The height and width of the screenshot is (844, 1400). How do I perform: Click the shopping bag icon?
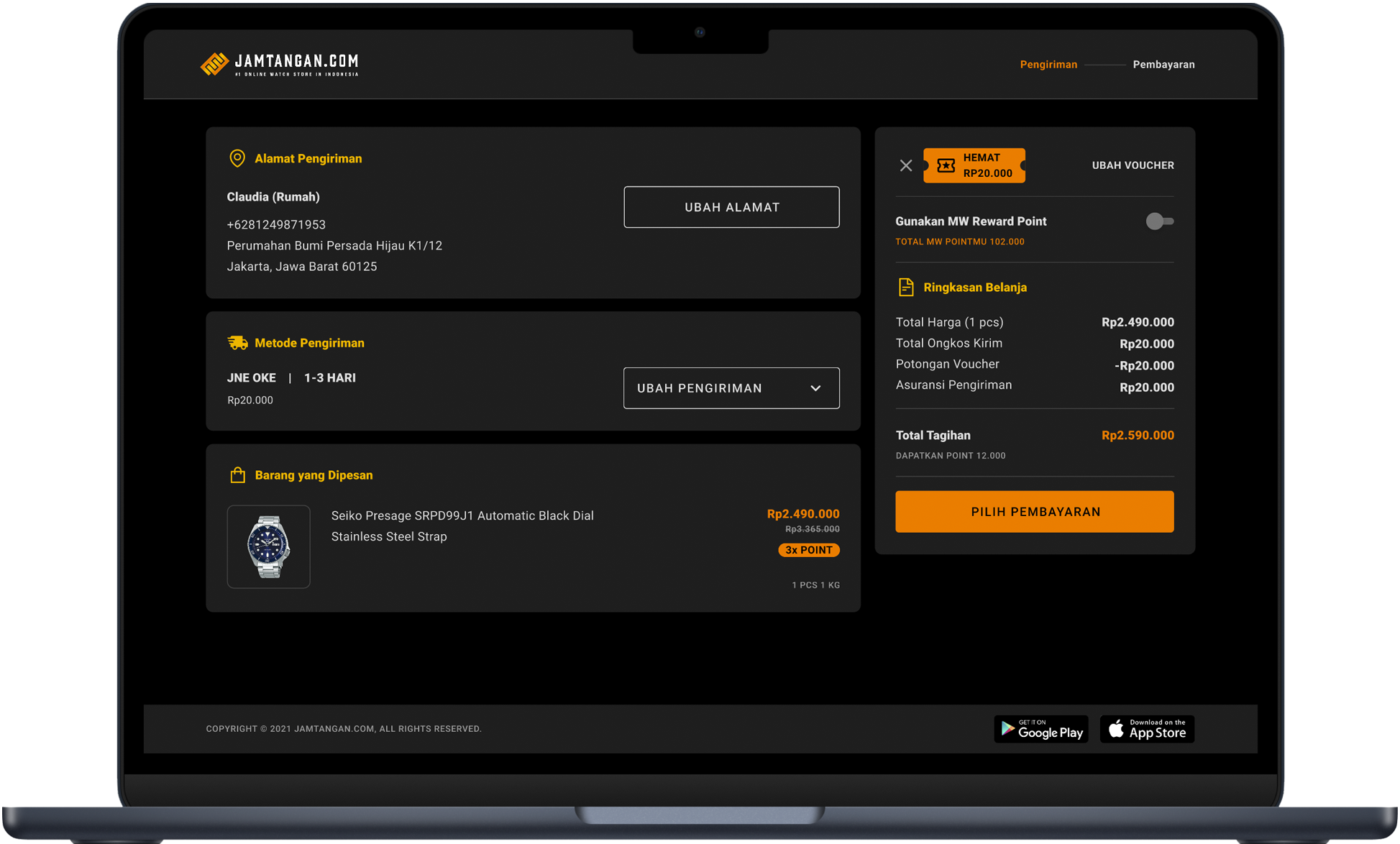(237, 475)
